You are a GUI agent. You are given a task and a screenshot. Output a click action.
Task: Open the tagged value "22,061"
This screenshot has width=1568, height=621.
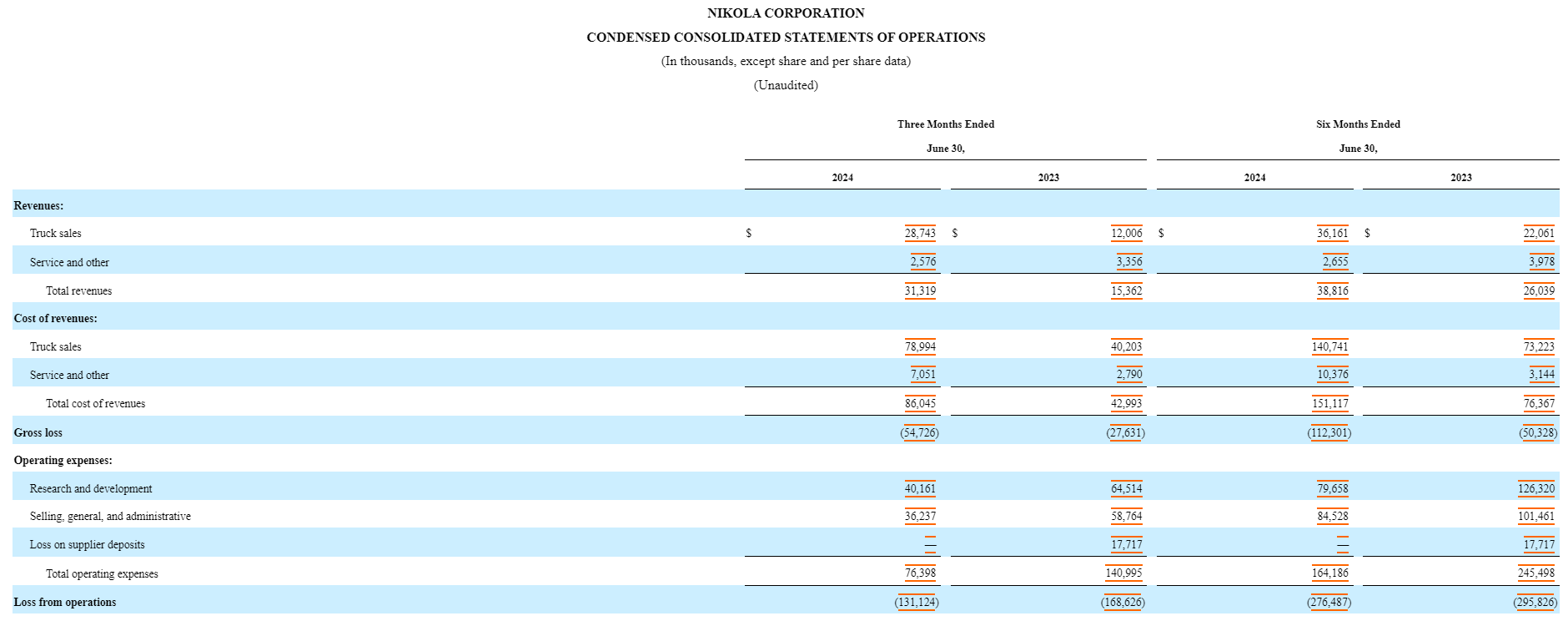pyautogui.click(x=1539, y=234)
